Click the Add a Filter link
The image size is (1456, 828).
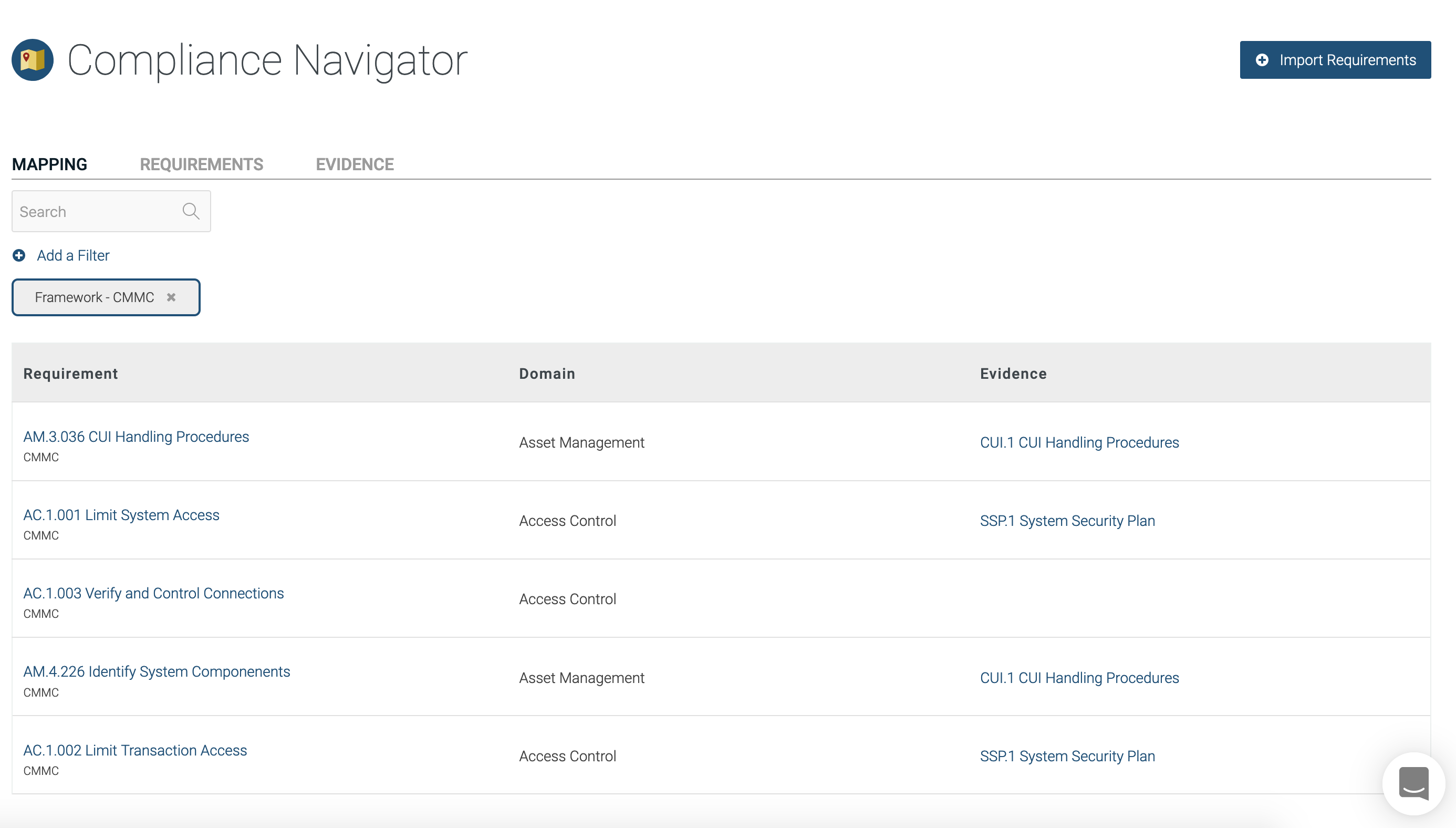click(73, 255)
